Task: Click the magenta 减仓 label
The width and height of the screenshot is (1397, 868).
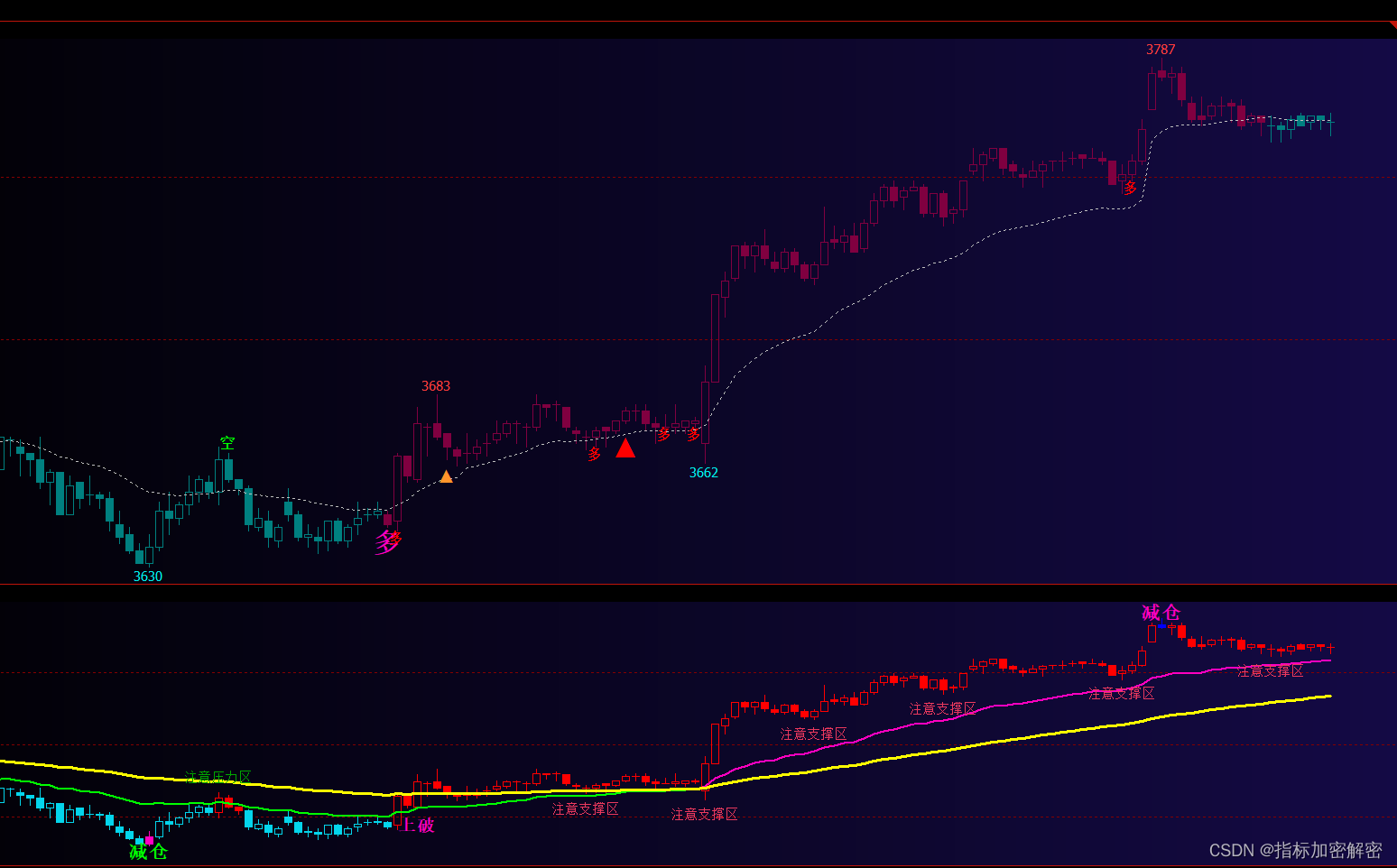Action: (1161, 613)
